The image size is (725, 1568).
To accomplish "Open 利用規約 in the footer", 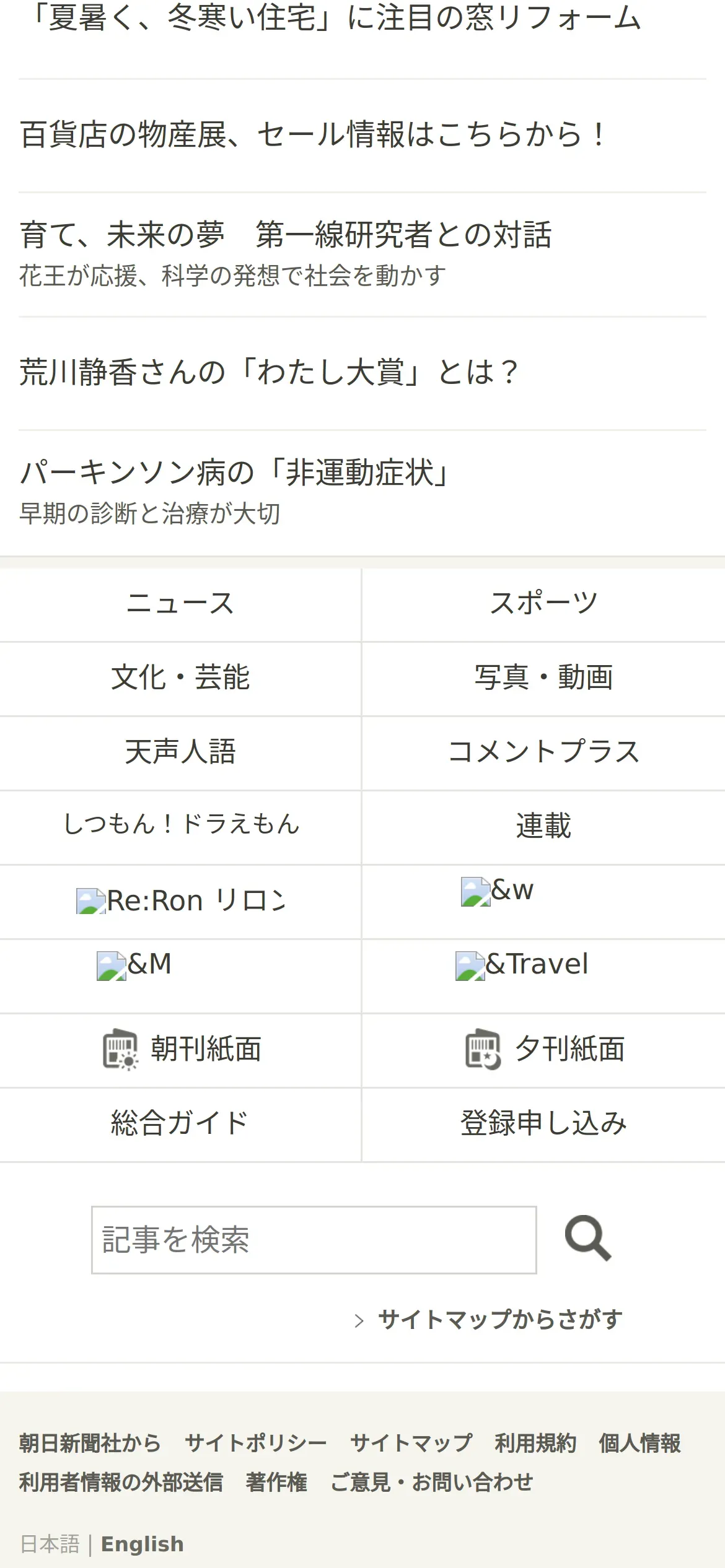I will coord(535,1444).
